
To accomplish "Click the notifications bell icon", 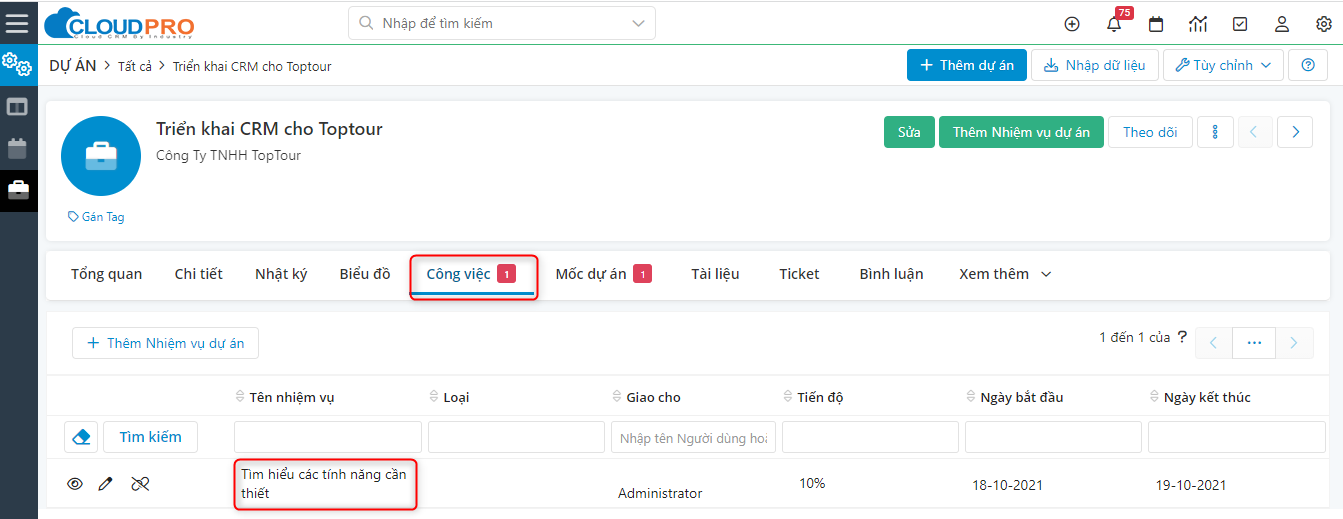I will tap(1114, 24).
